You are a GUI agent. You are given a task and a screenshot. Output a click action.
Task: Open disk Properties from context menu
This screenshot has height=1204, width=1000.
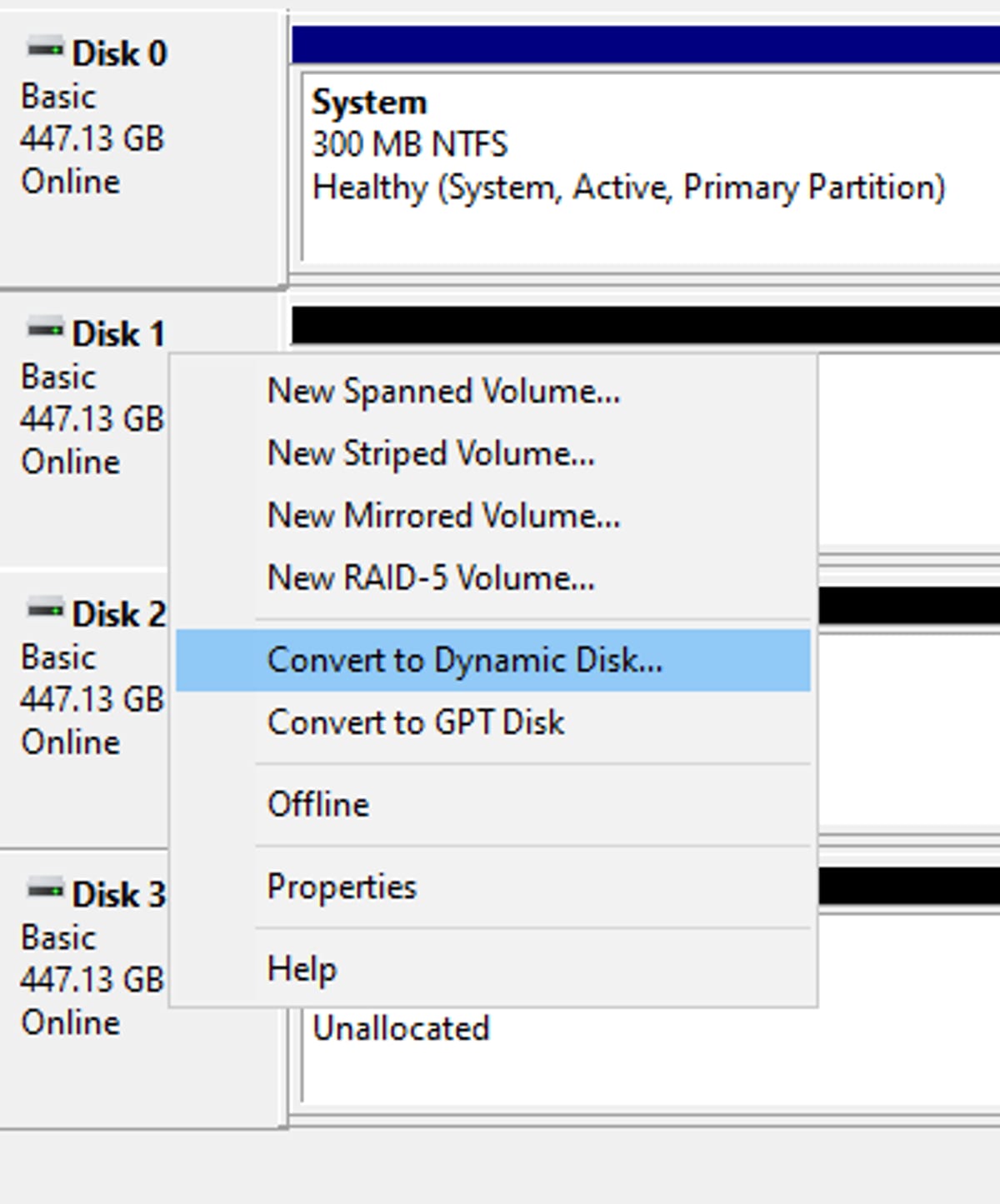342,887
